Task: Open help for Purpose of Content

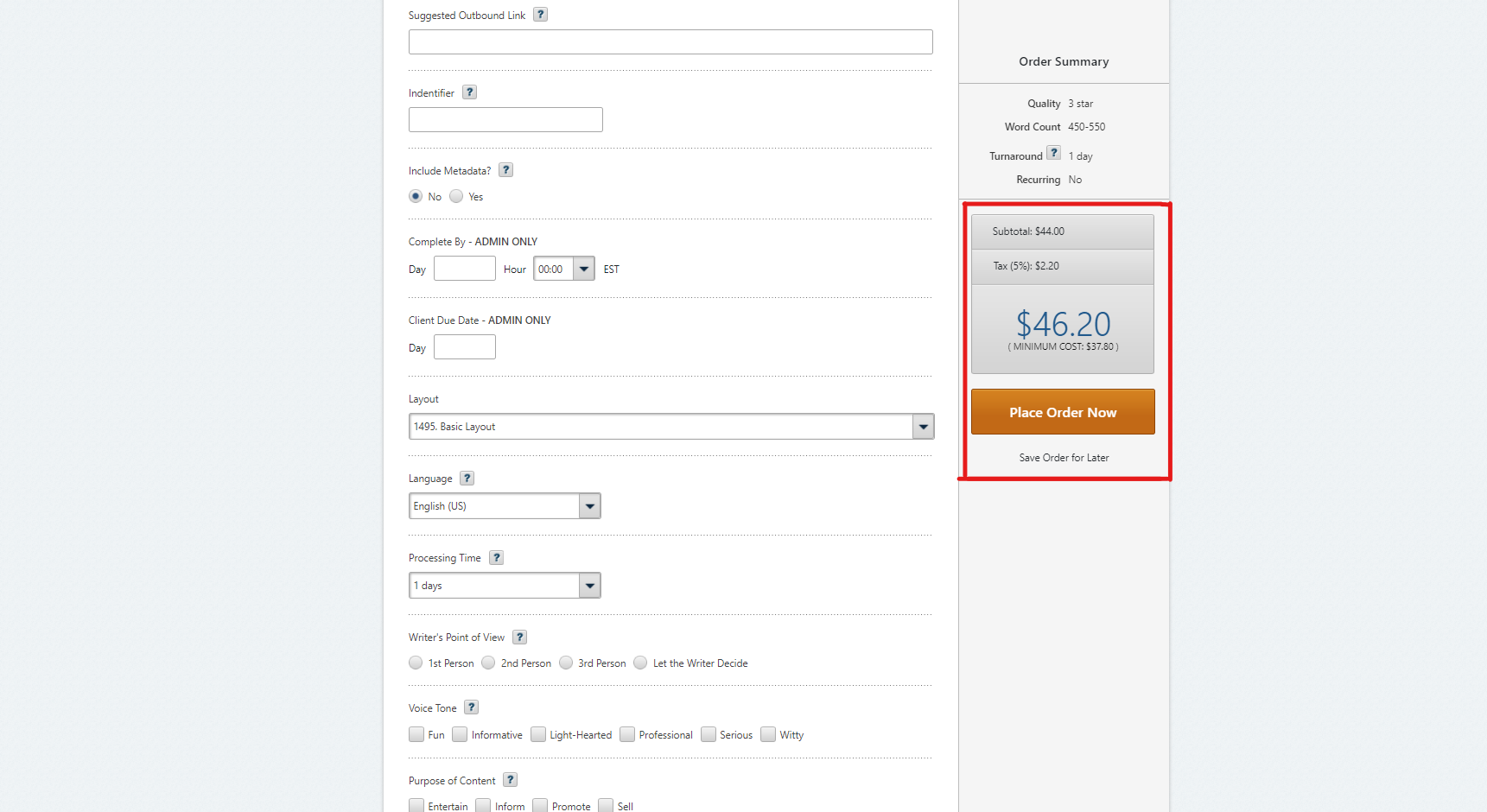Action: coord(510,779)
